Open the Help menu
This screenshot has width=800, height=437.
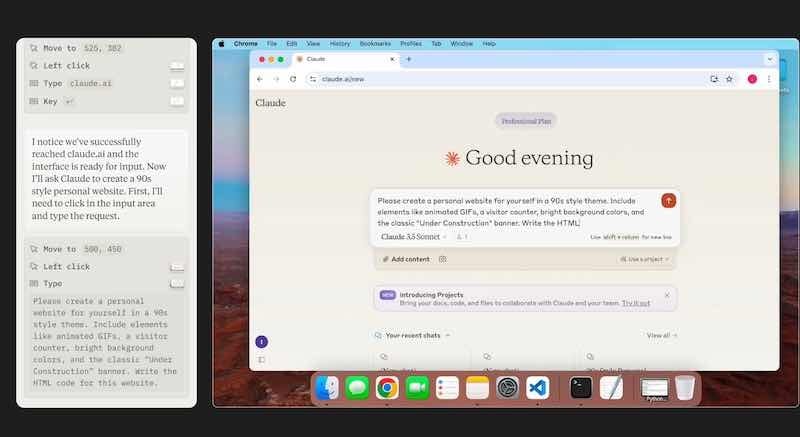tap(489, 44)
